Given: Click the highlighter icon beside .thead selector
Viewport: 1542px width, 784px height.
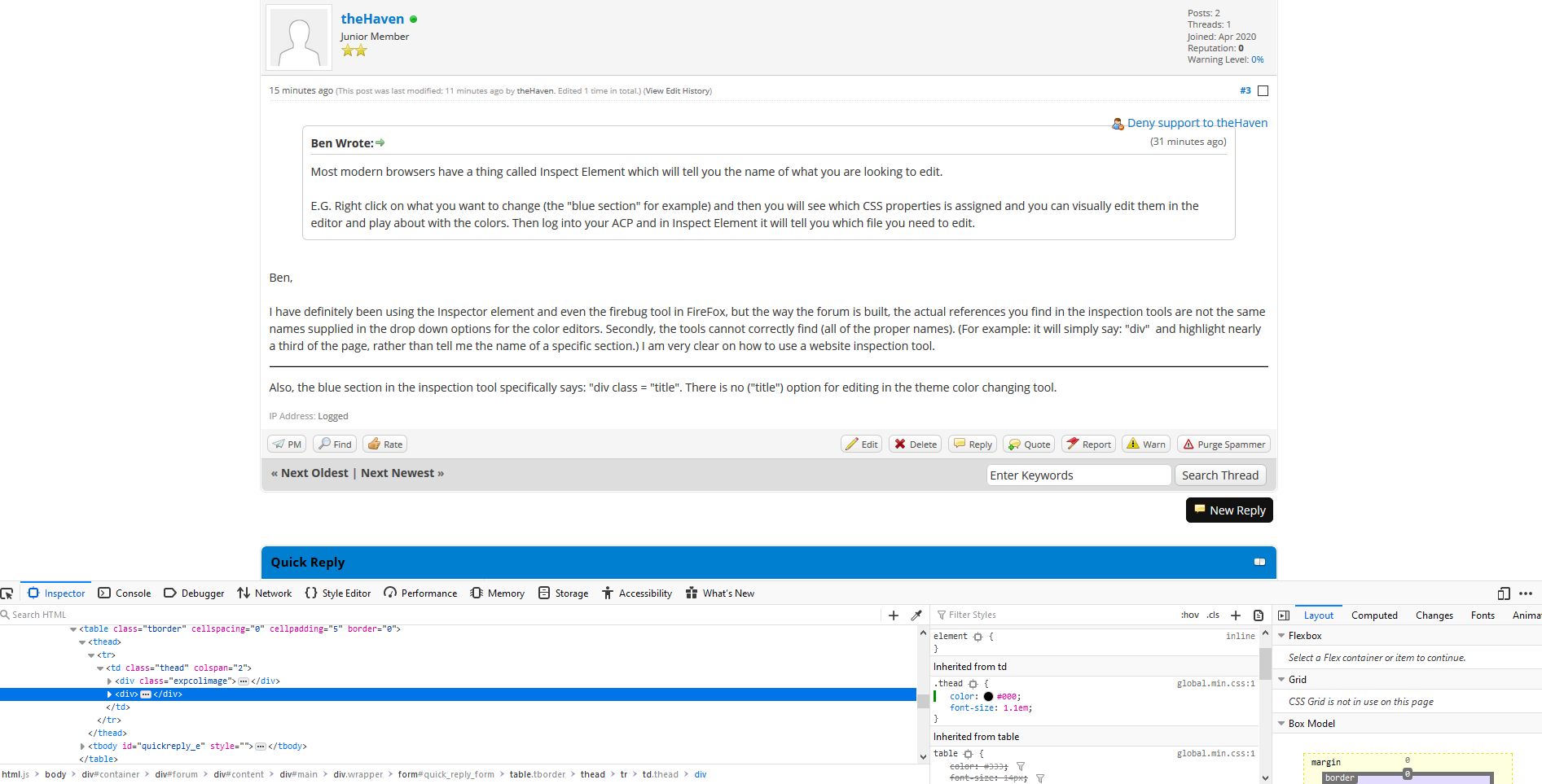Looking at the screenshot, I should pos(973,684).
